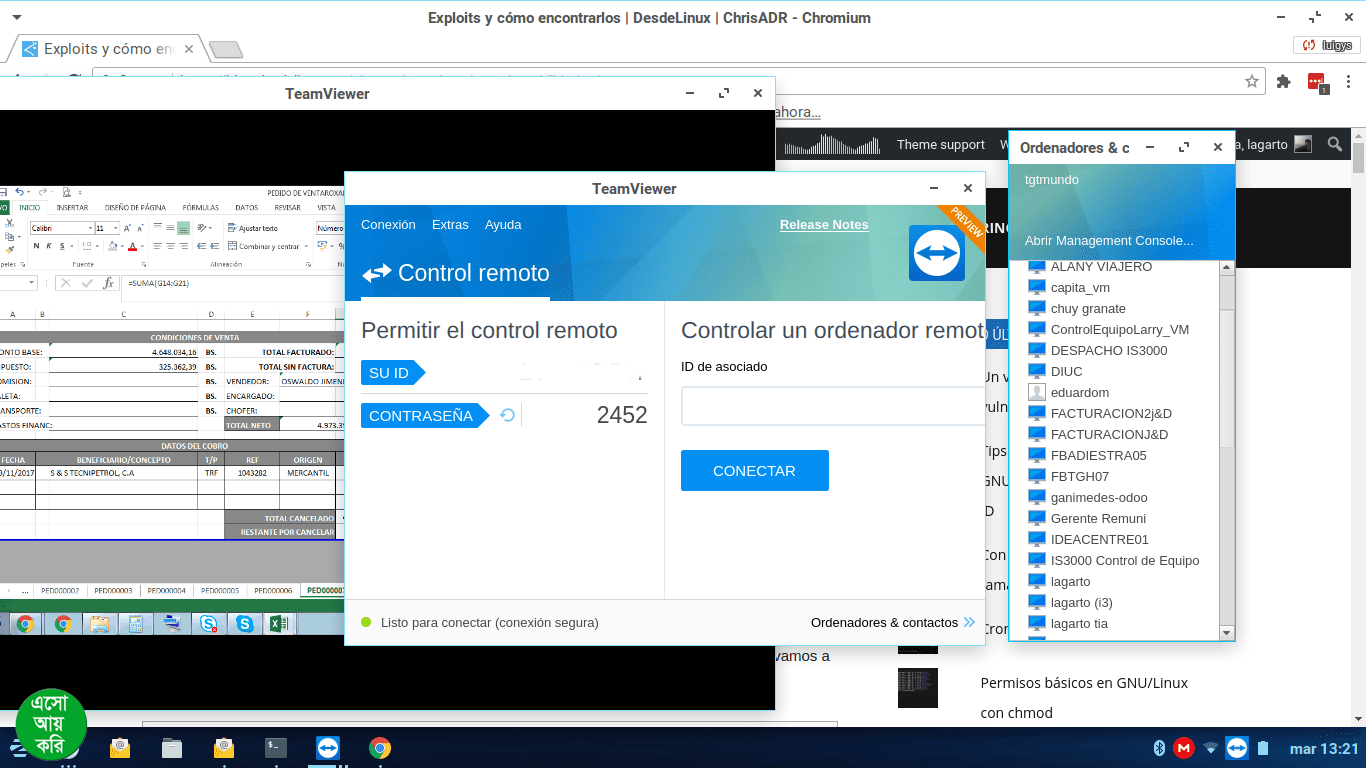Image resolution: width=1366 pixels, height=768 pixels.
Task: Regenerate the TeamViewer password with refresh icon
Action: (507, 415)
